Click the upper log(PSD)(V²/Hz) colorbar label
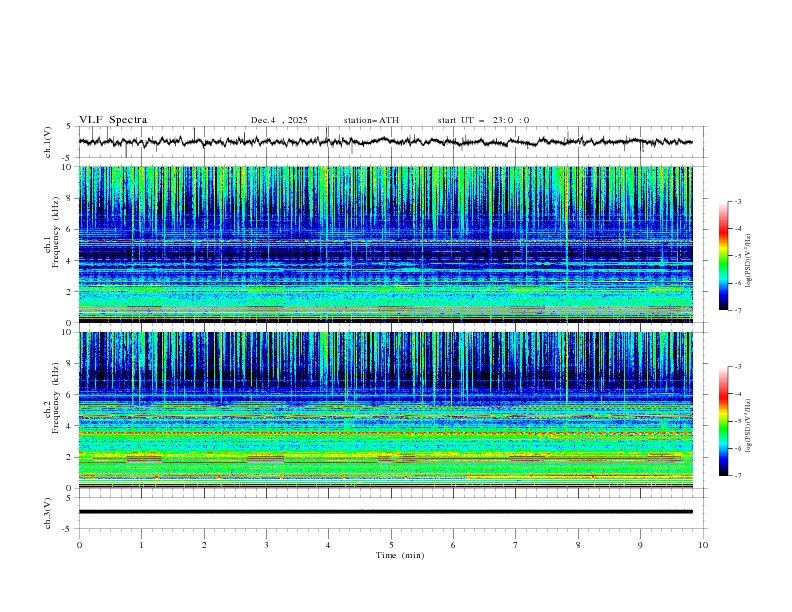Screen dimensions: 792x612 (x=748, y=261)
